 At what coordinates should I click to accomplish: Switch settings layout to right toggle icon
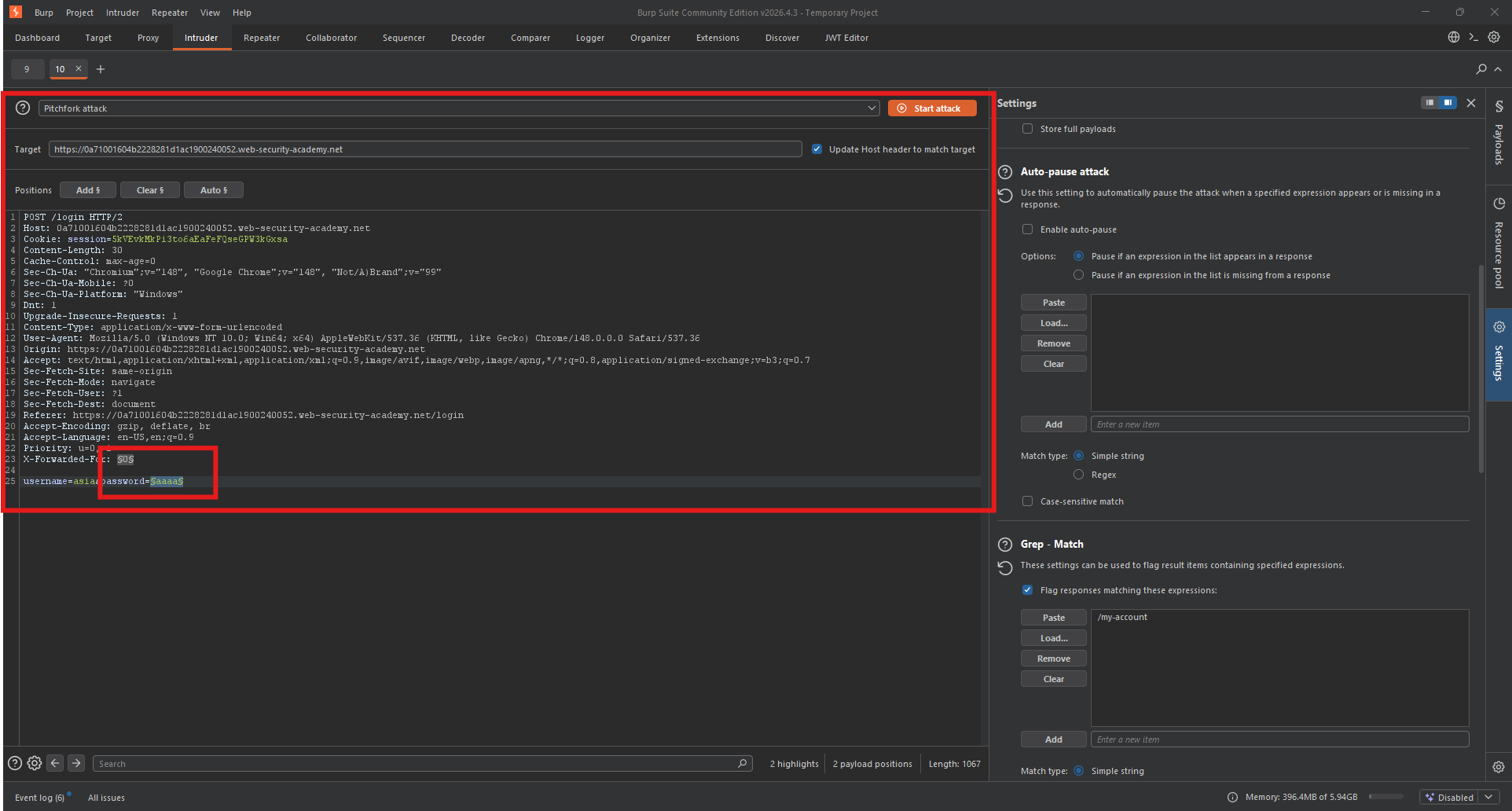(x=1448, y=103)
